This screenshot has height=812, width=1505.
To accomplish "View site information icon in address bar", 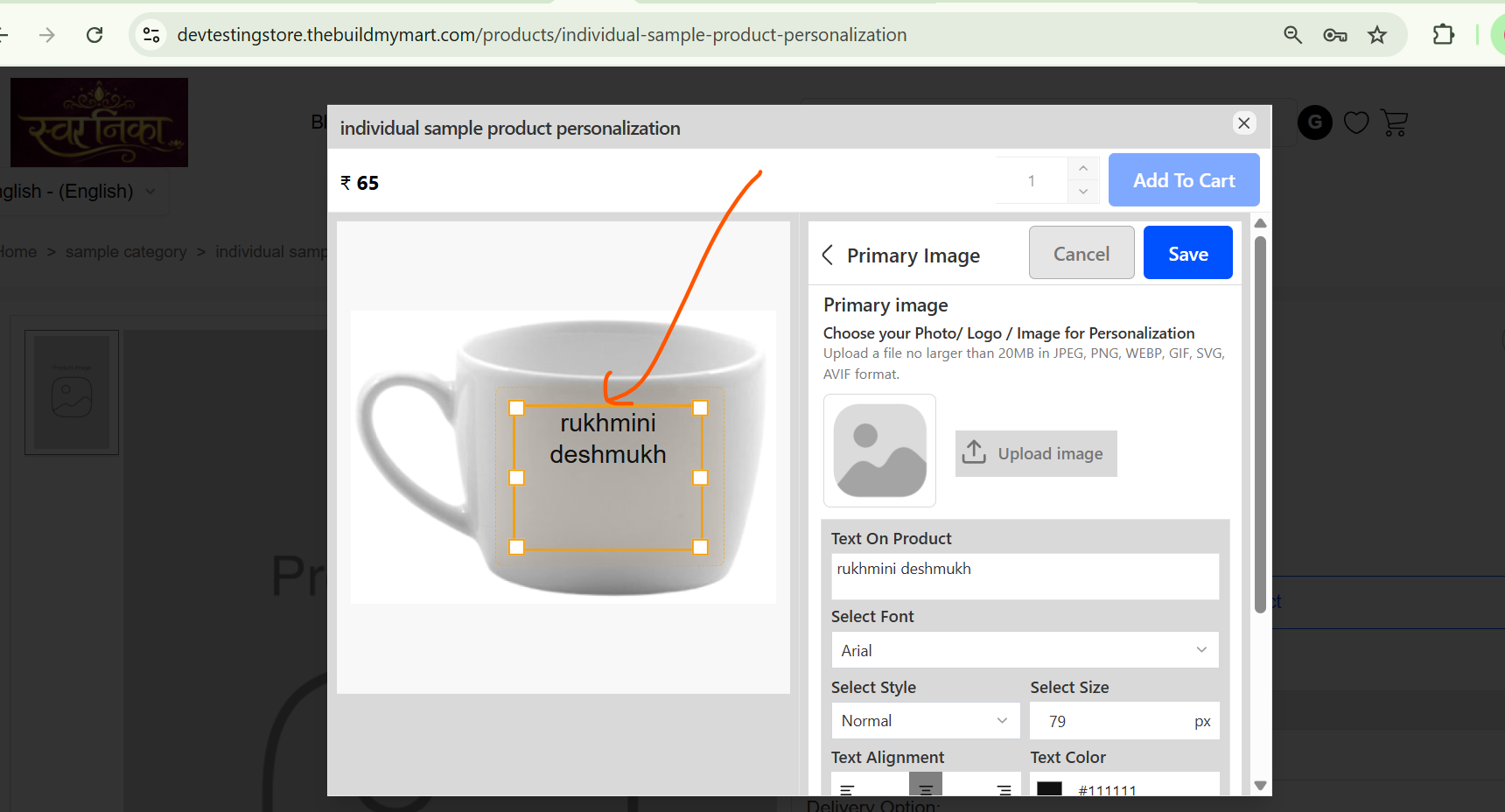I will point(151,35).
